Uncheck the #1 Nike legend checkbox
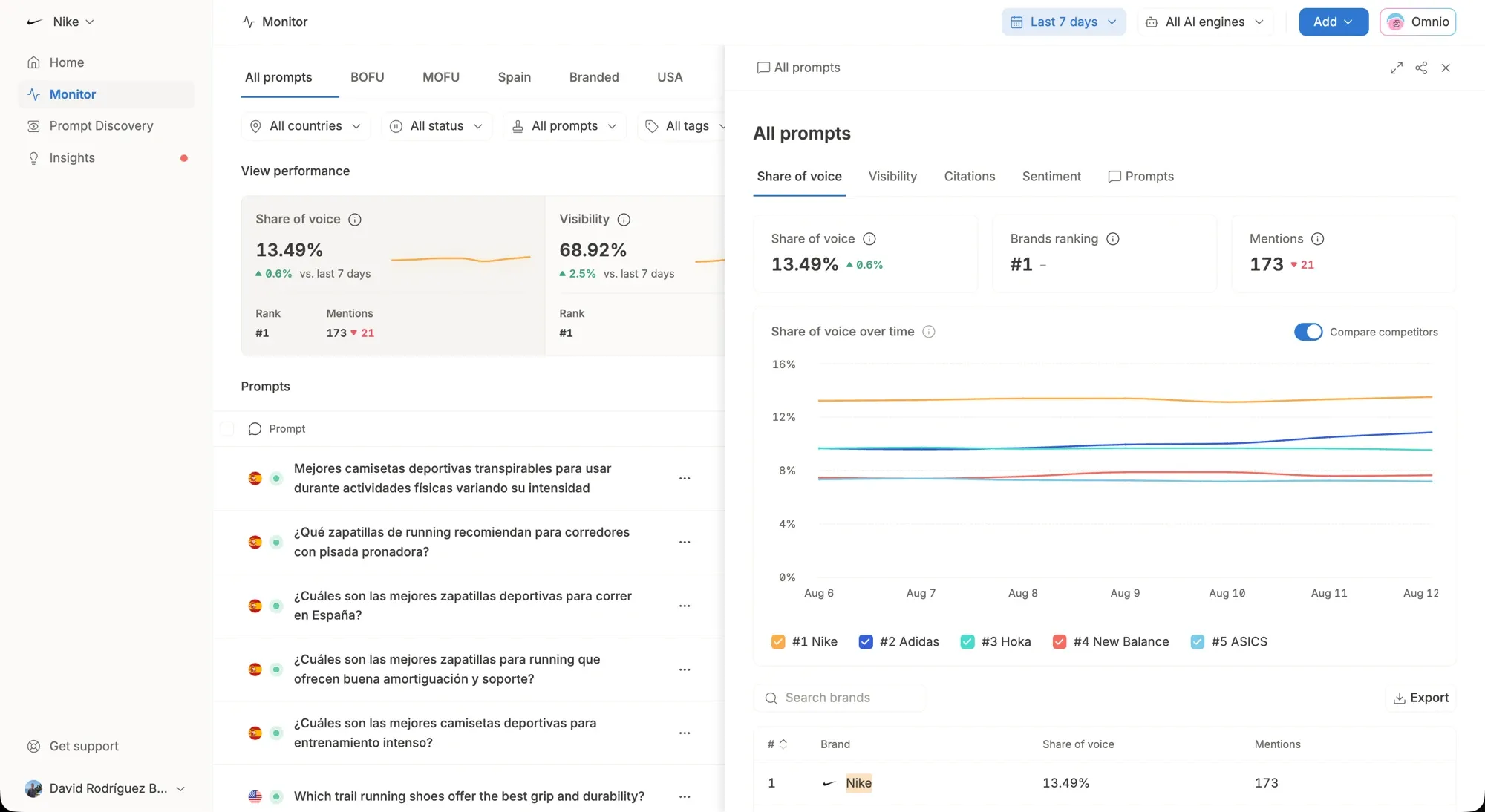The width and height of the screenshot is (1485, 812). pyautogui.click(x=778, y=642)
